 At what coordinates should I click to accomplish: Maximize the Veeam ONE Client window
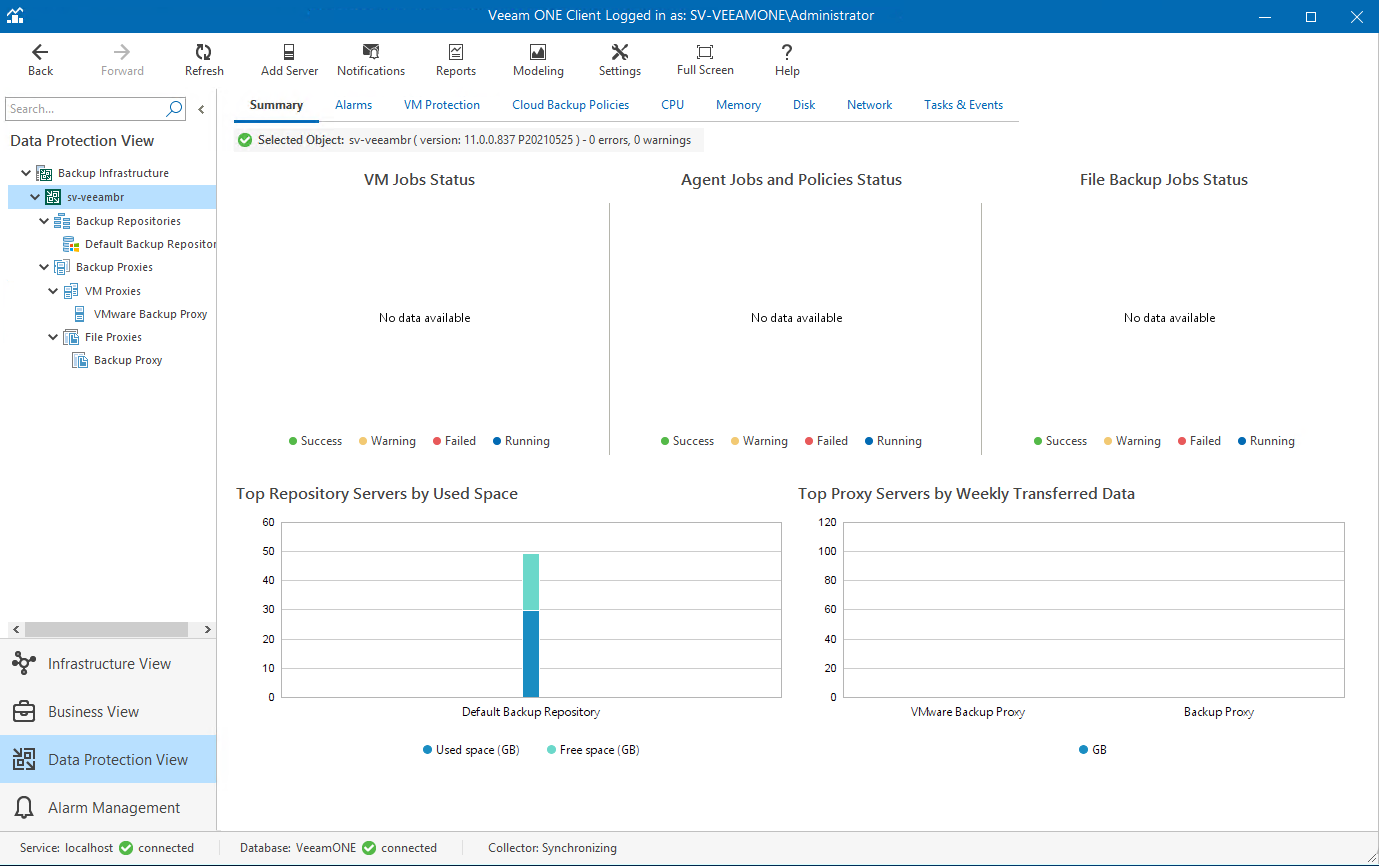click(x=1311, y=16)
